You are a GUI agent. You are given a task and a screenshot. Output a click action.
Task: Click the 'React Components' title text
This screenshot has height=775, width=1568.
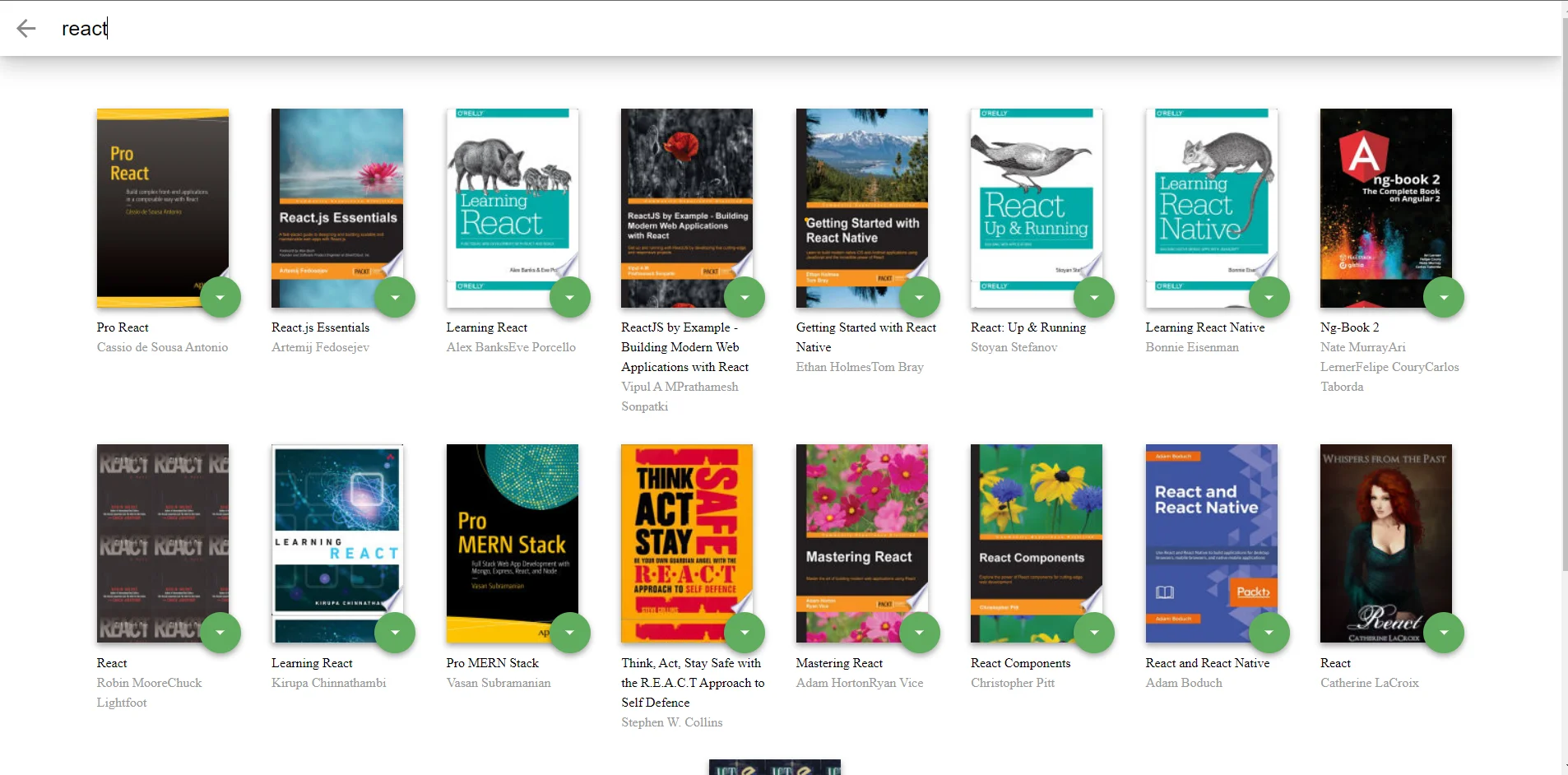[x=1021, y=663]
